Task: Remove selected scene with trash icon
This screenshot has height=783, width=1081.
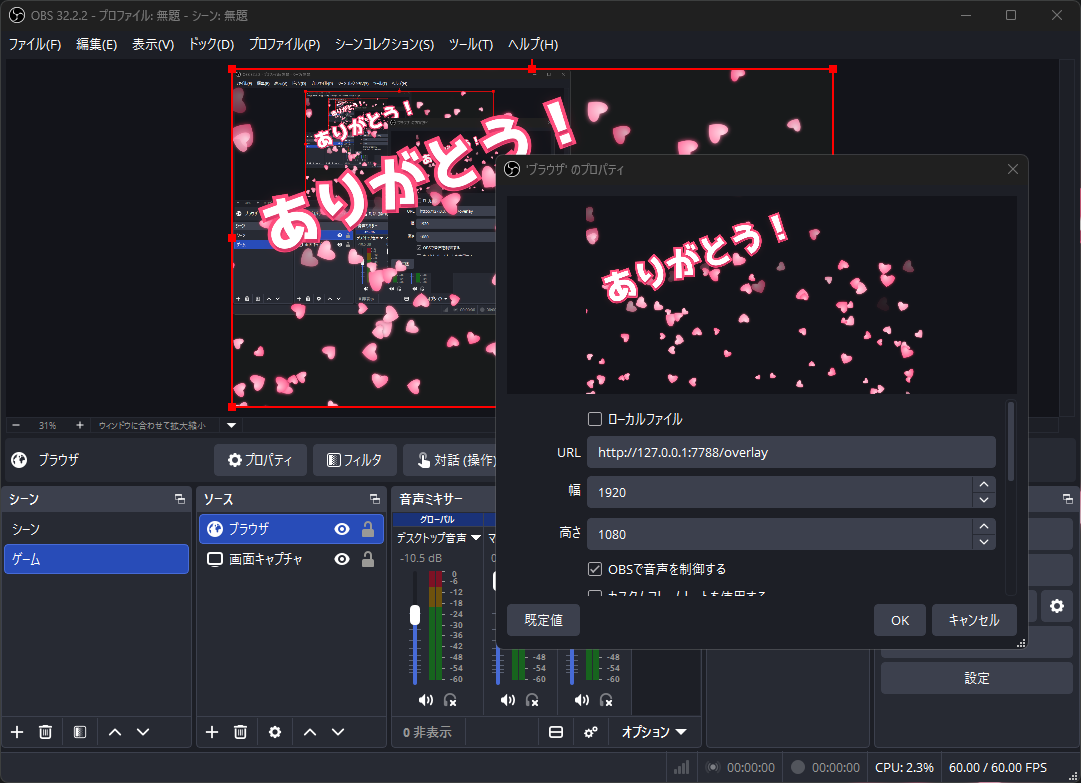Action: click(x=46, y=732)
